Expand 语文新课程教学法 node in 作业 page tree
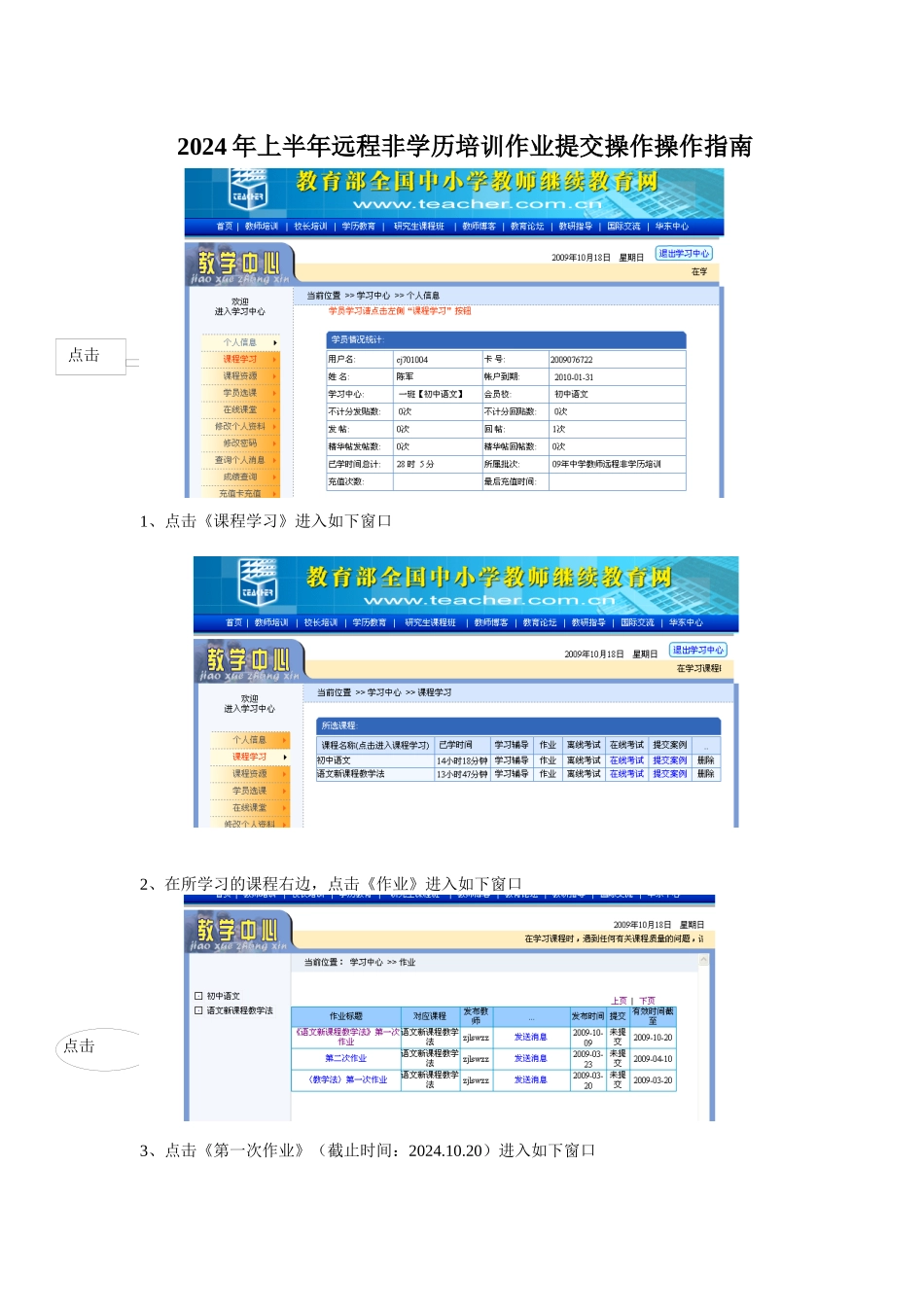Image resolution: width=924 pixels, height=1307 pixels. [198, 1010]
